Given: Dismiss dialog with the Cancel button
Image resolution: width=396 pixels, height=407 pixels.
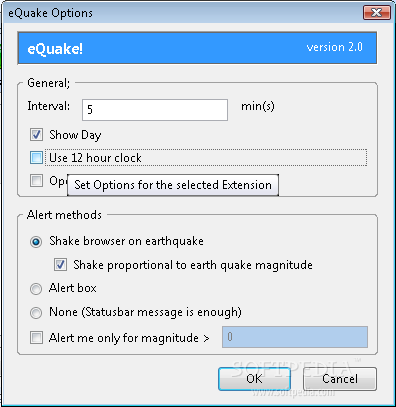Looking at the screenshot, I should (340, 379).
